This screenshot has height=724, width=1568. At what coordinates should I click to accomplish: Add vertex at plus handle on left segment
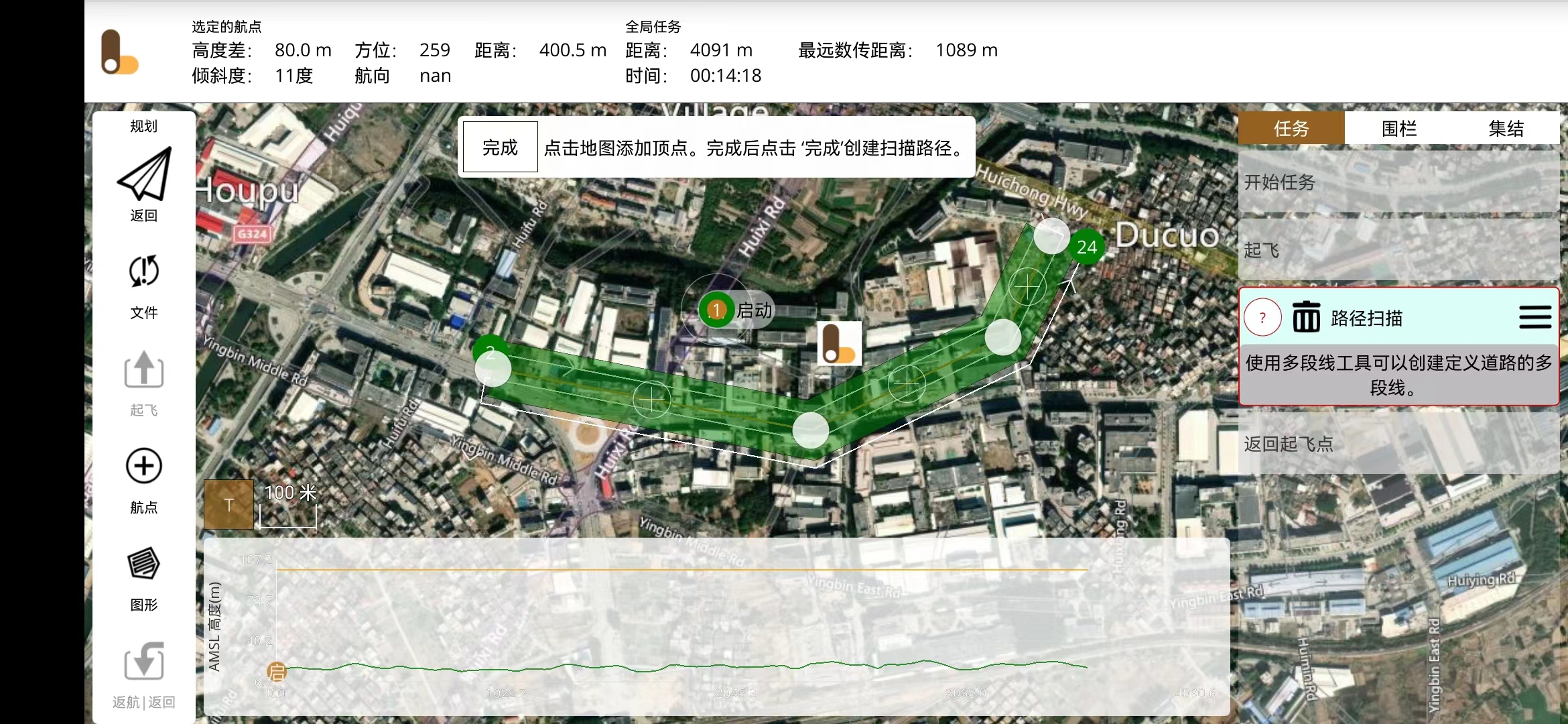651,400
